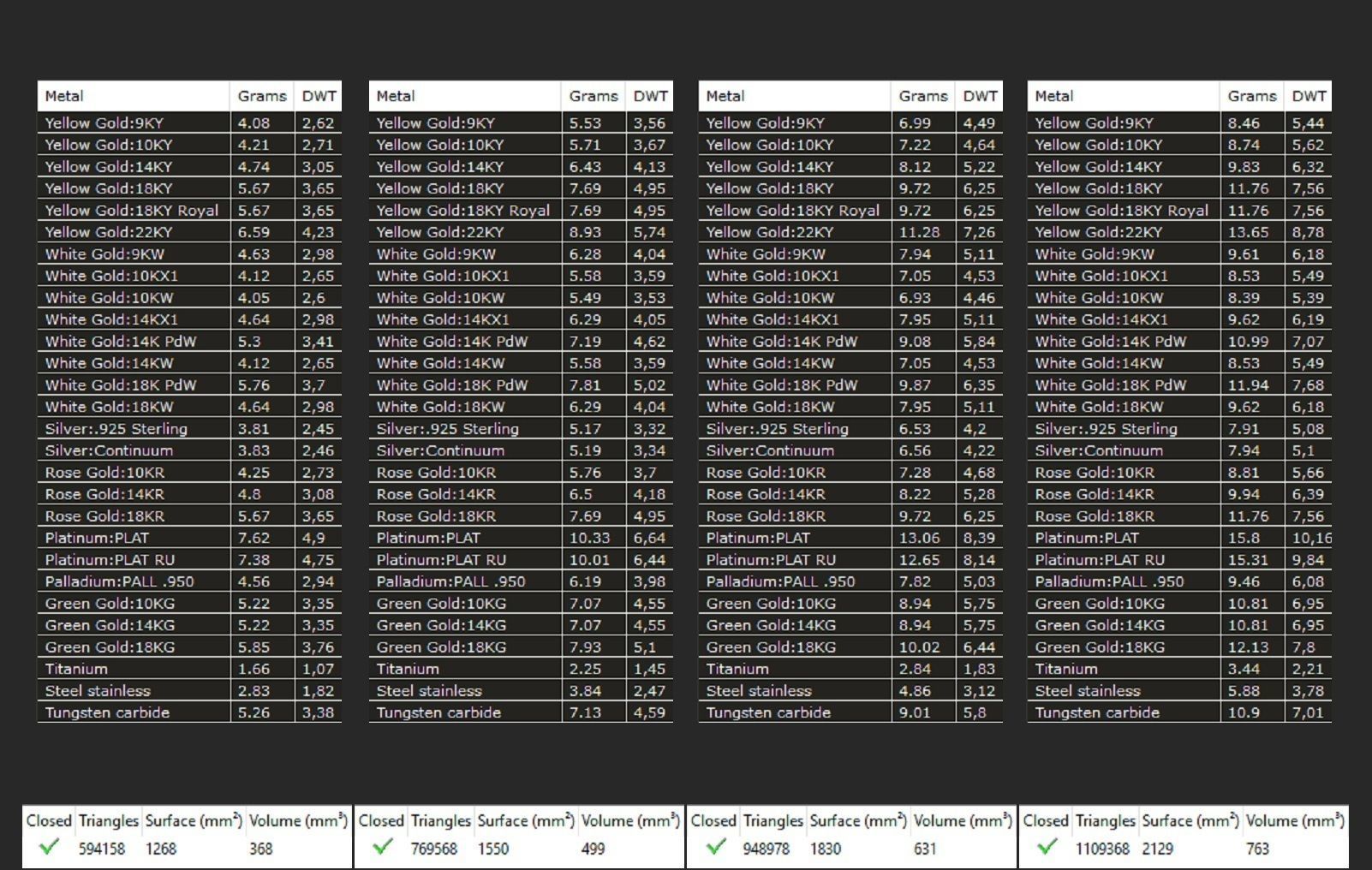
Task: Click the green Closed checkmark beside 1109368 triangles
Action: [1047, 848]
